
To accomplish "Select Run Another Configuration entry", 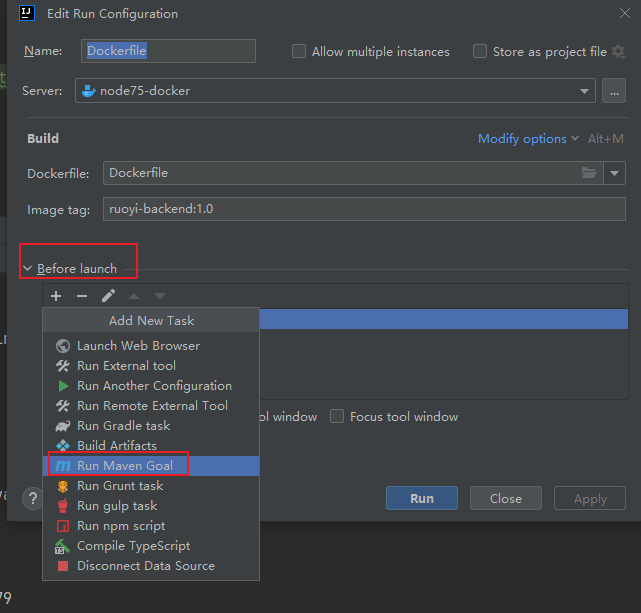I will (151, 386).
